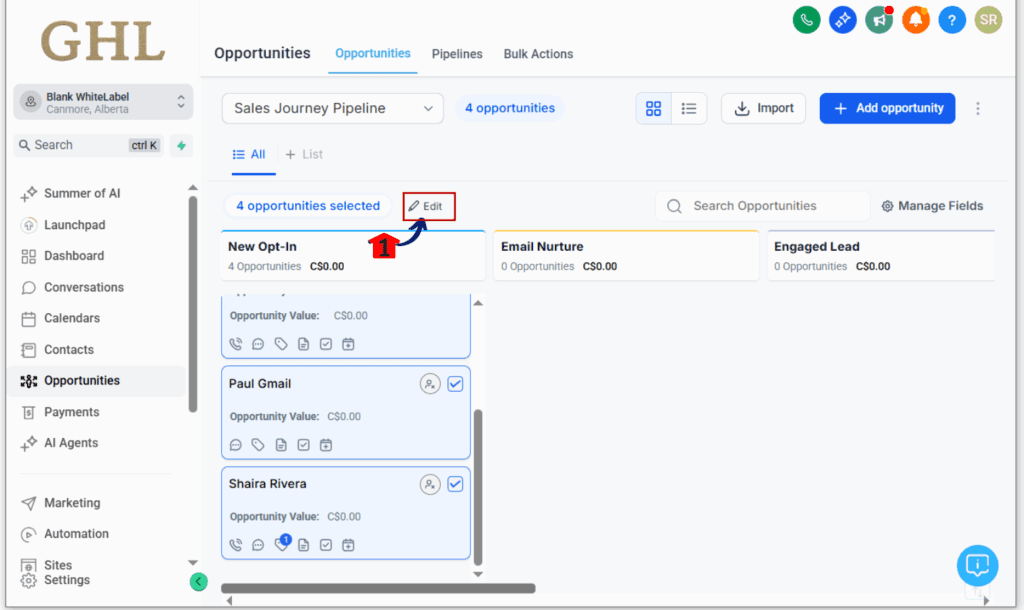
Task: Switch to board grid view icon
Action: pyautogui.click(x=653, y=108)
